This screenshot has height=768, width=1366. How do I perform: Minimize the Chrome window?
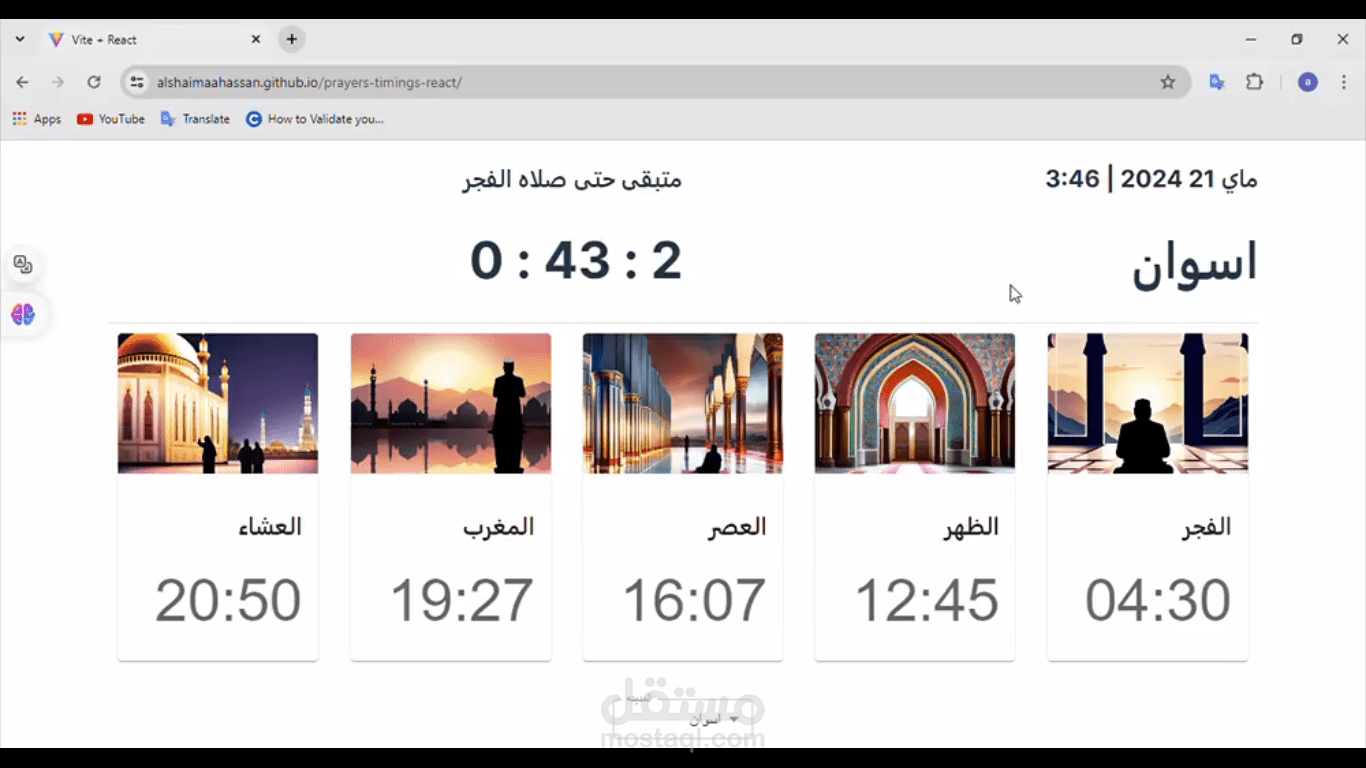pyautogui.click(x=1250, y=40)
